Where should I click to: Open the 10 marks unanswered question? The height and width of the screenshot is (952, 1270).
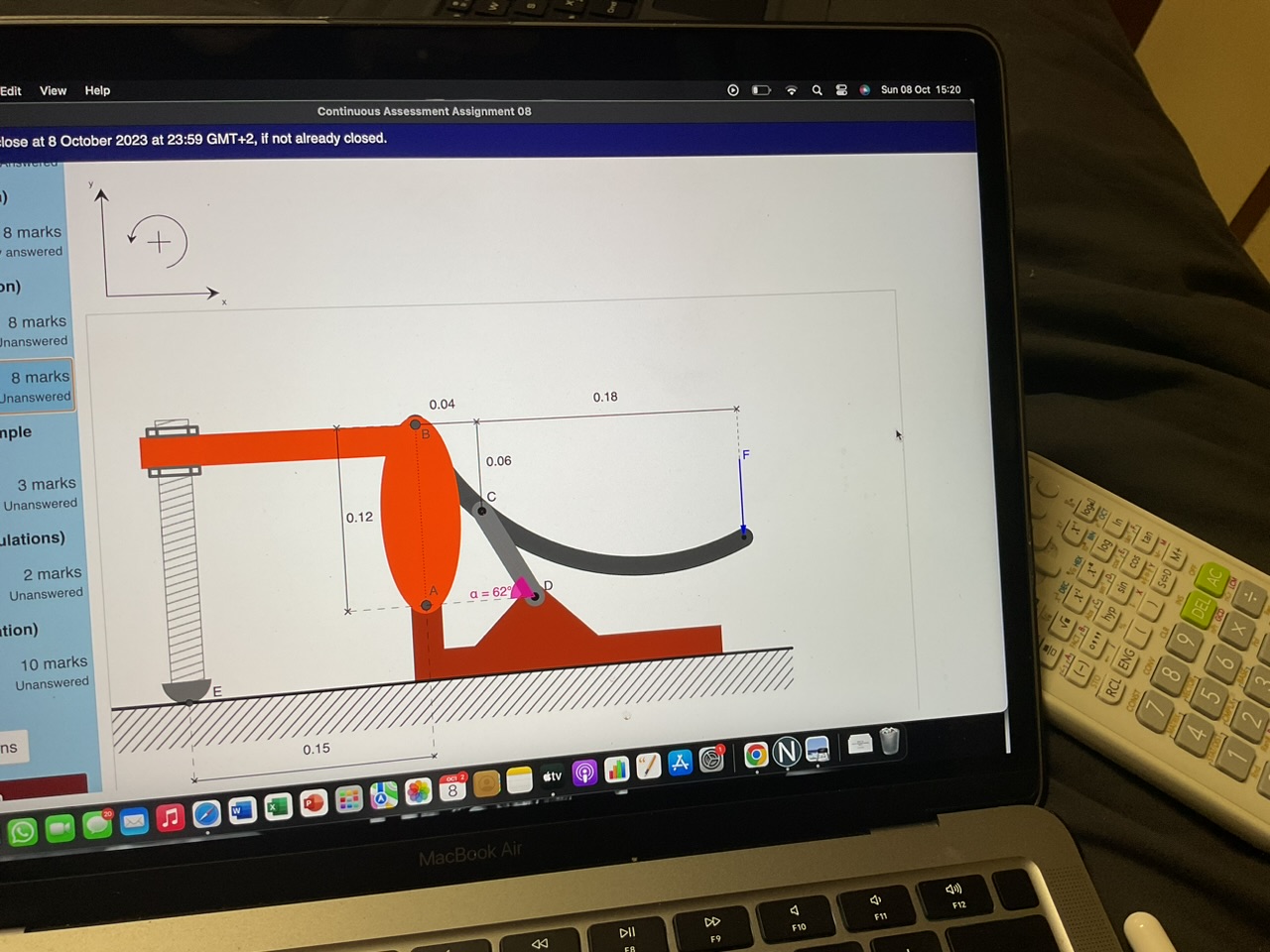50,672
